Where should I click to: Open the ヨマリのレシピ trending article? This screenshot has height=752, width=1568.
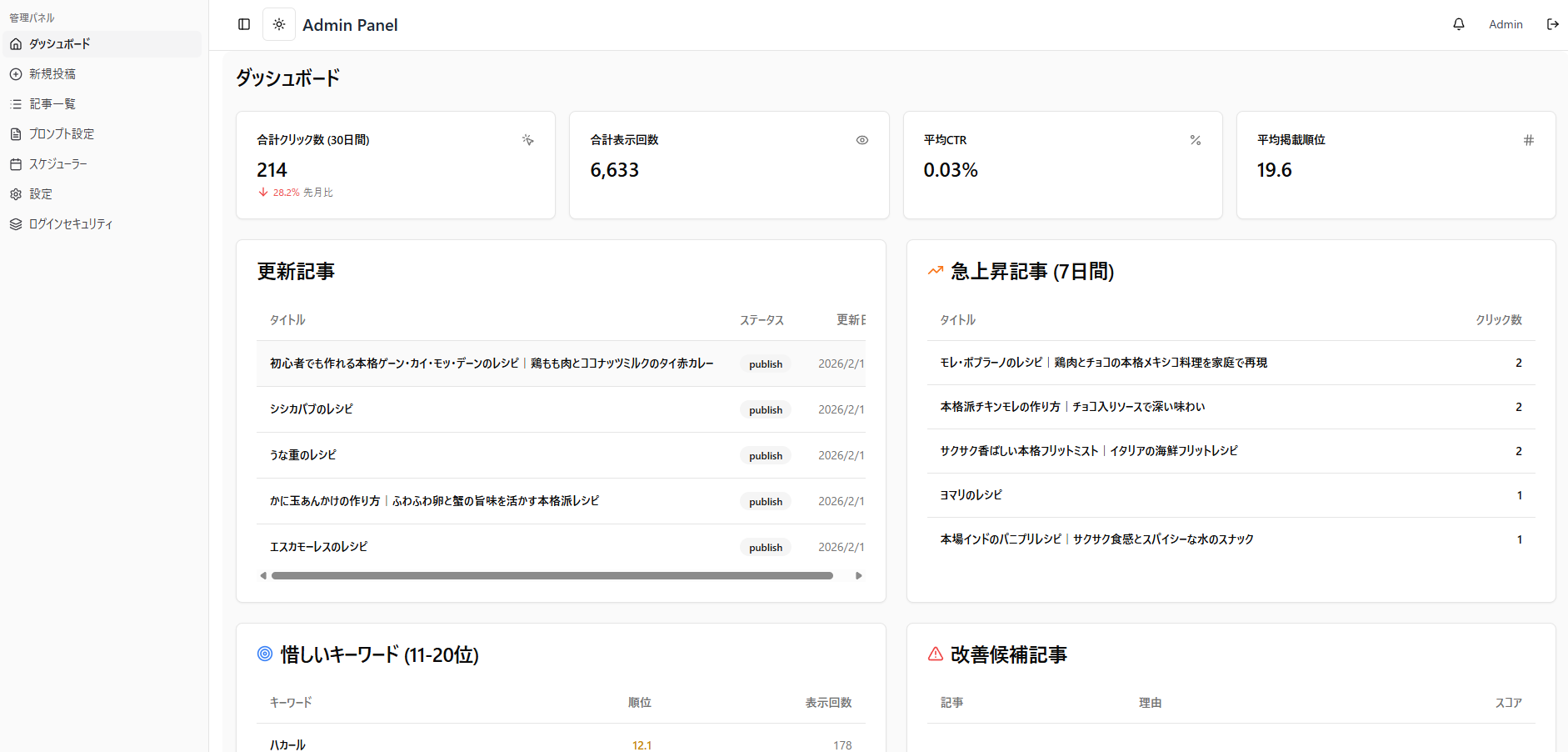(x=971, y=495)
